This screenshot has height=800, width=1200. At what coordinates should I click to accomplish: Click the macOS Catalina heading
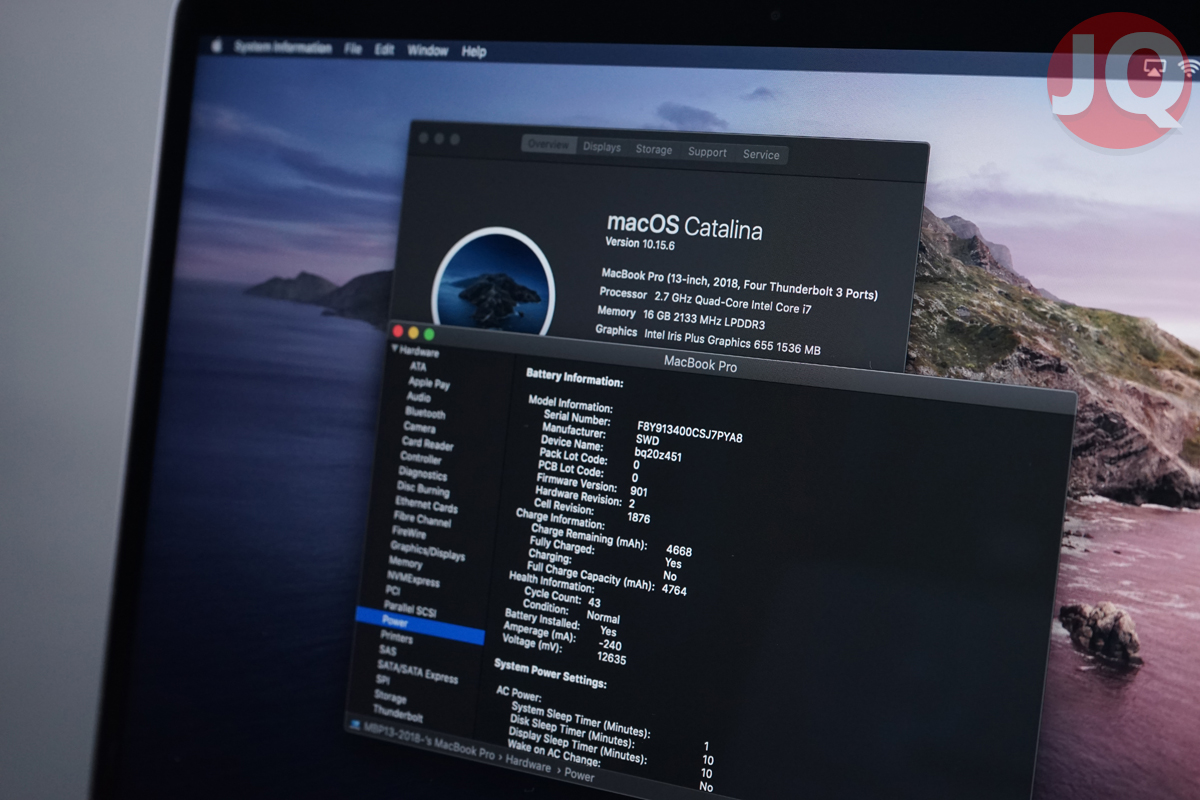(x=685, y=227)
